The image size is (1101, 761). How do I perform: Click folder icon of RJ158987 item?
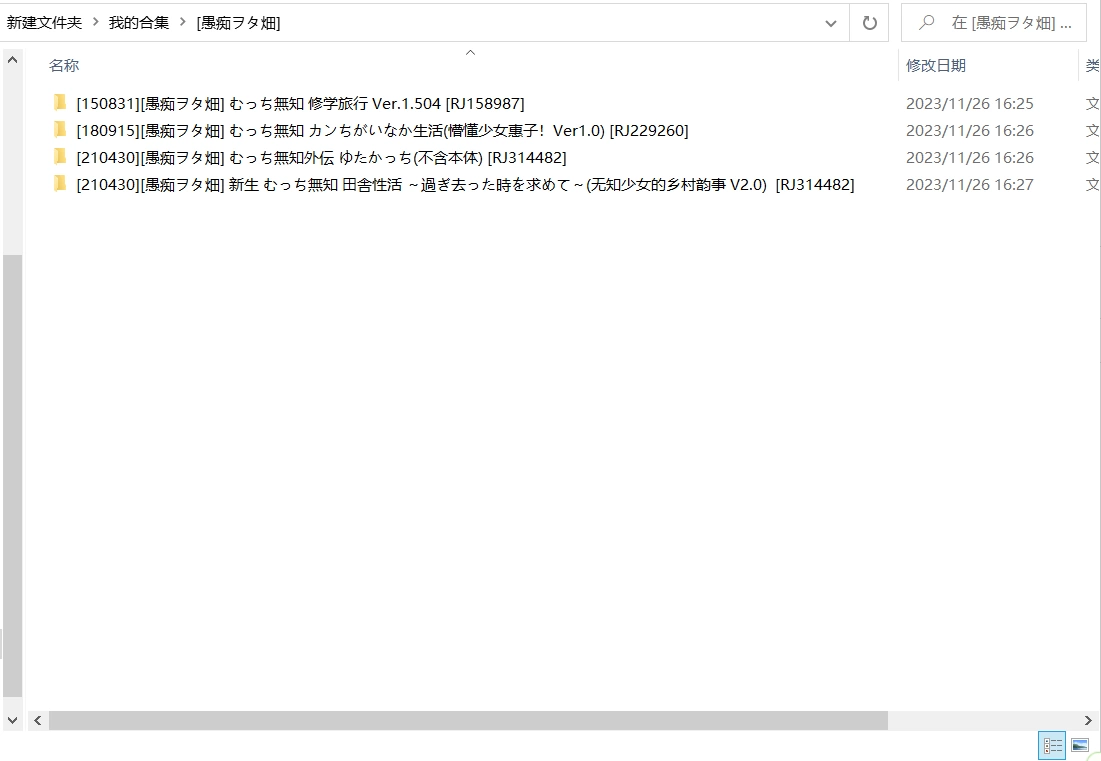pyautogui.click(x=60, y=102)
